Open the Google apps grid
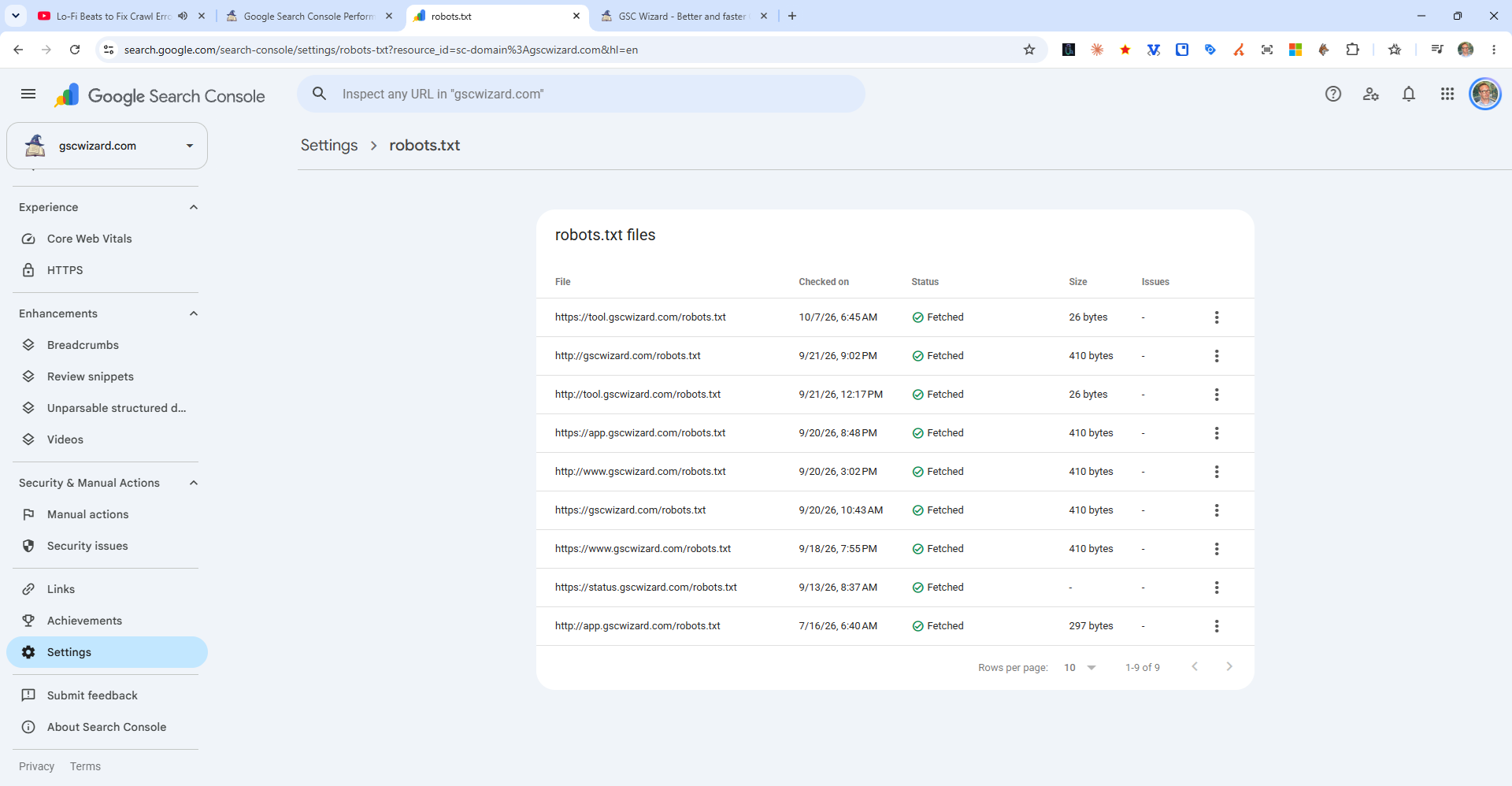This screenshot has width=1512, height=786. (1447, 95)
